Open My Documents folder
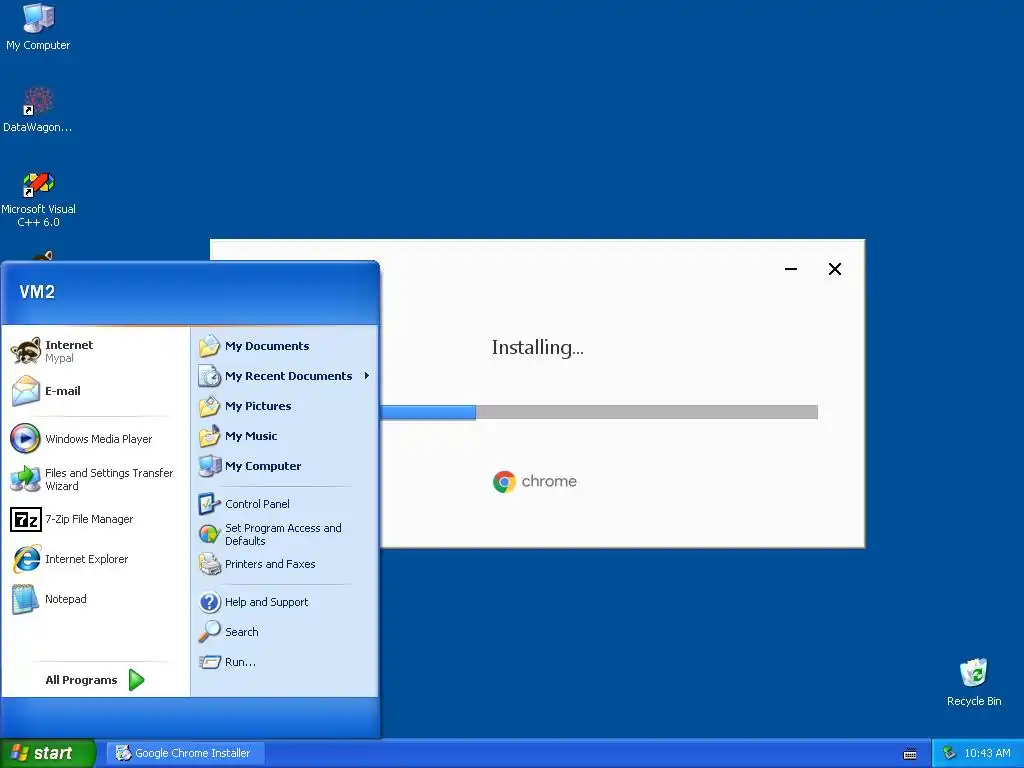The width and height of the screenshot is (1024, 768). 285,346
